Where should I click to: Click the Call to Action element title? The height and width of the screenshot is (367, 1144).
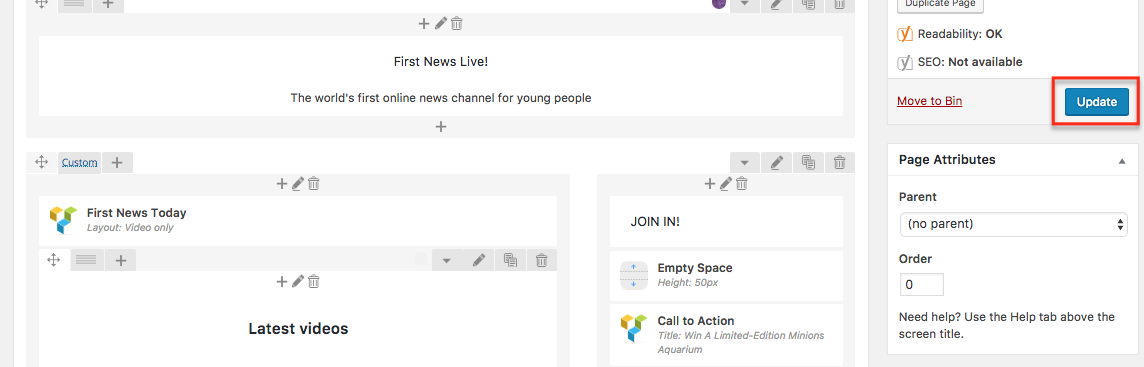696,321
